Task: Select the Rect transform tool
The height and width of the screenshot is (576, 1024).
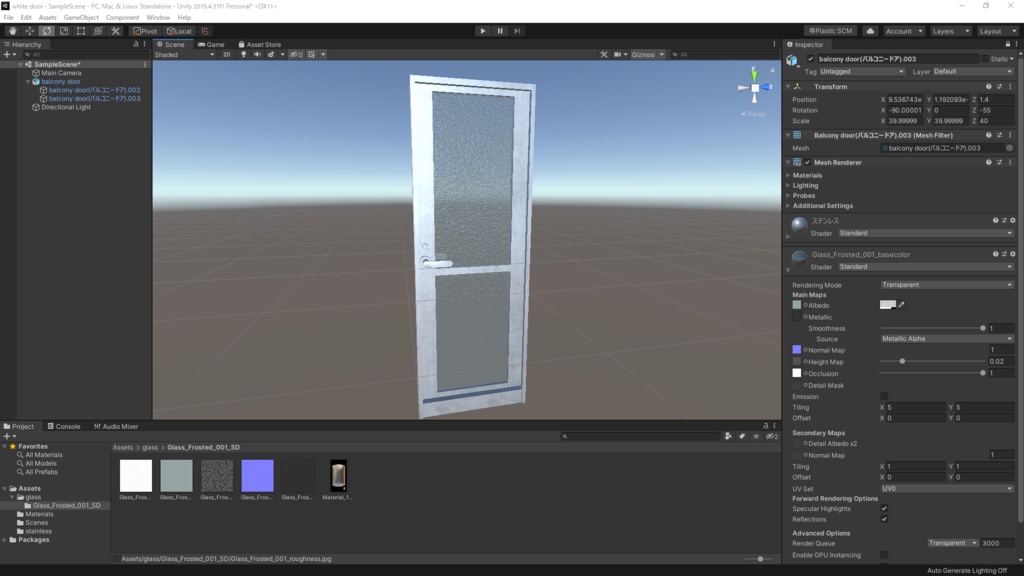Action: click(x=80, y=31)
